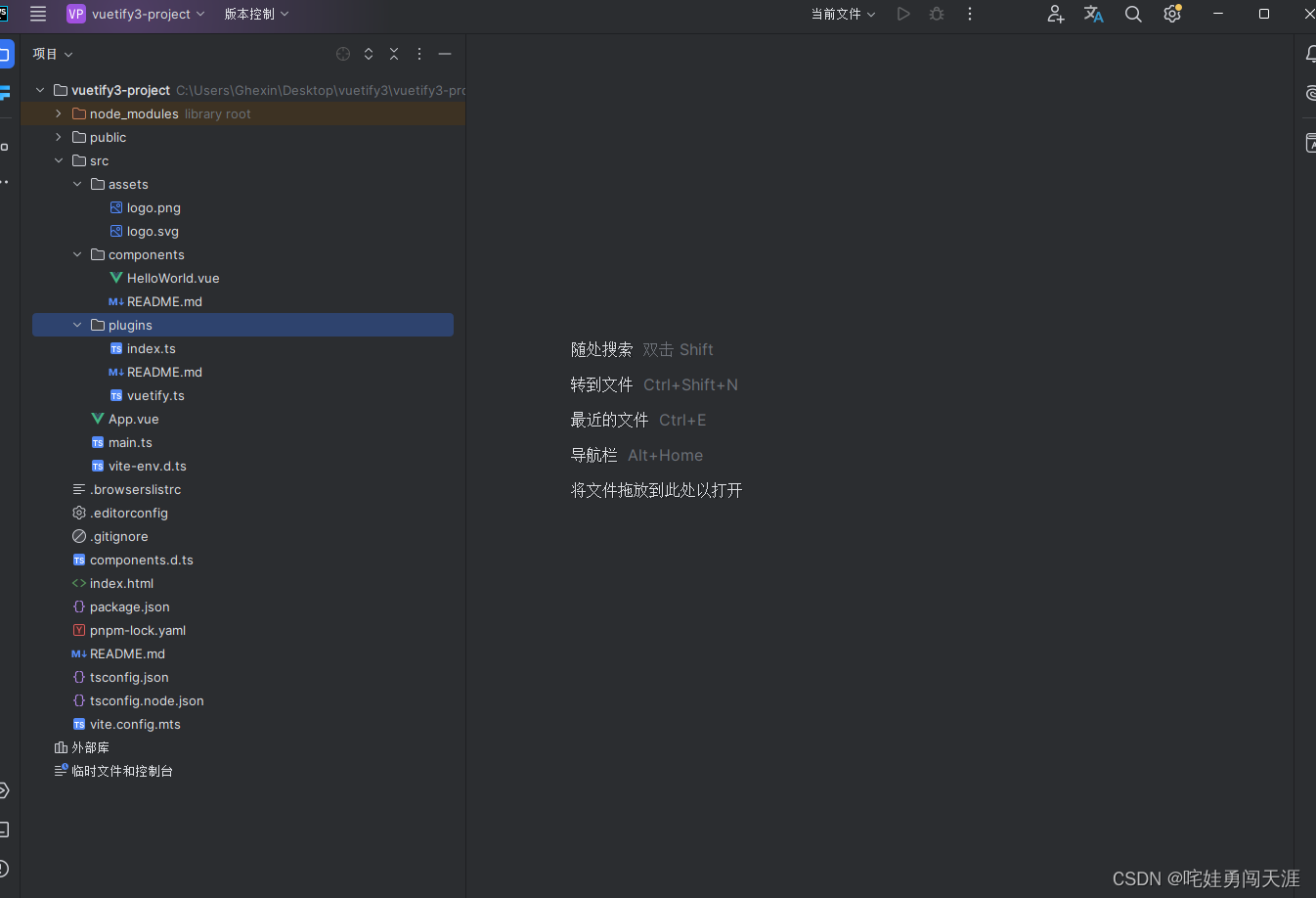The image size is (1316, 898).
Task: Click the expand all icon in project panel
Action: (x=369, y=54)
